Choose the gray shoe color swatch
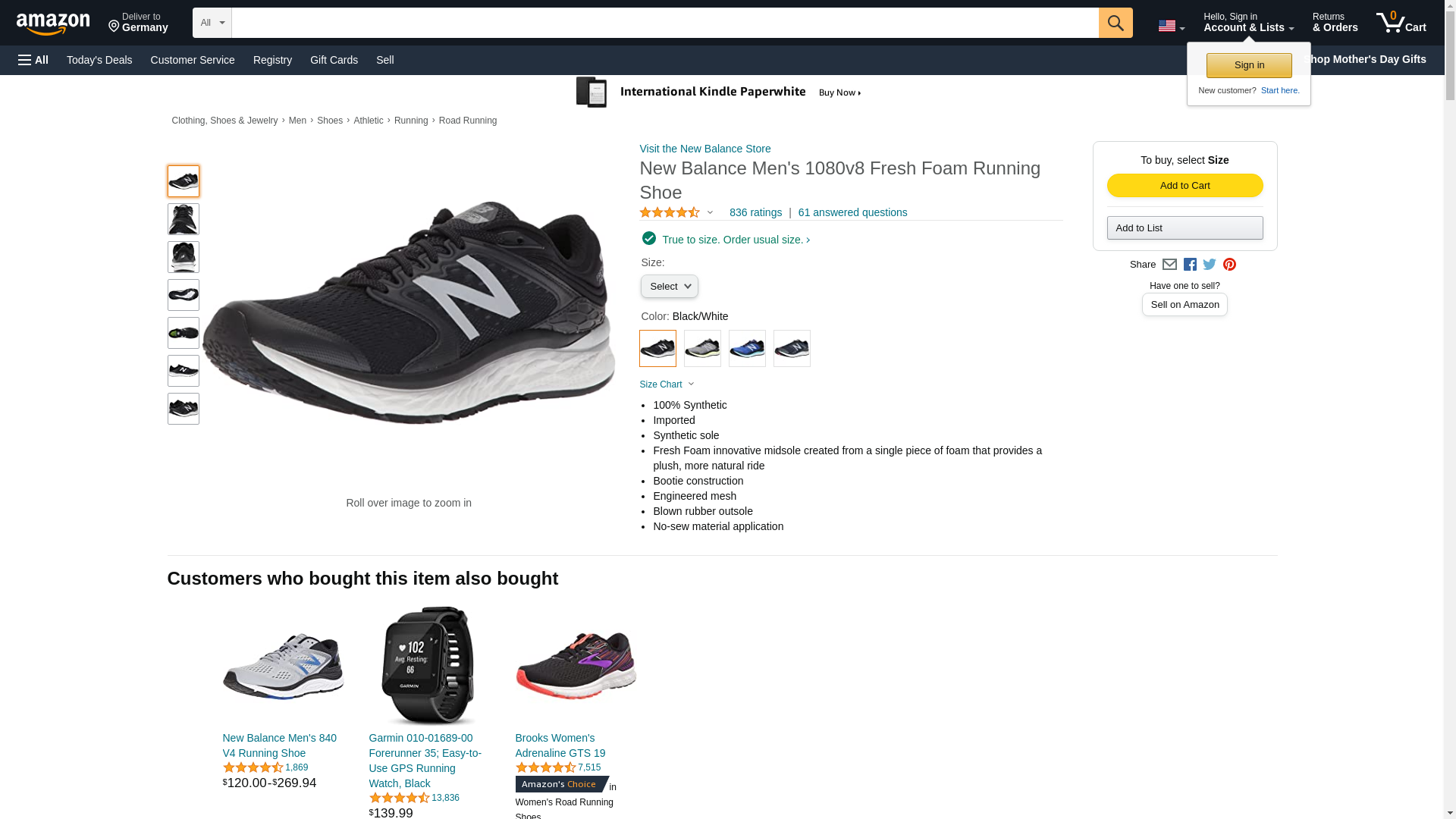The image size is (1456, 819). tap(702, 349)
